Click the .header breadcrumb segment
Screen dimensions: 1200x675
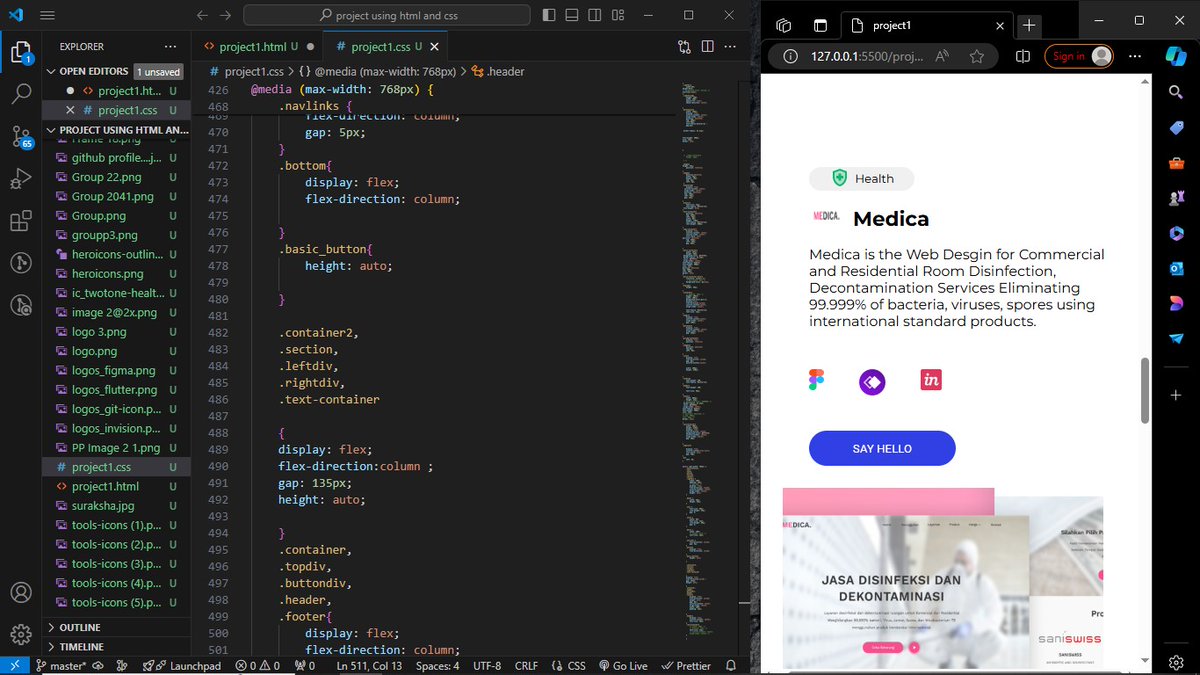tap(499, 71)
